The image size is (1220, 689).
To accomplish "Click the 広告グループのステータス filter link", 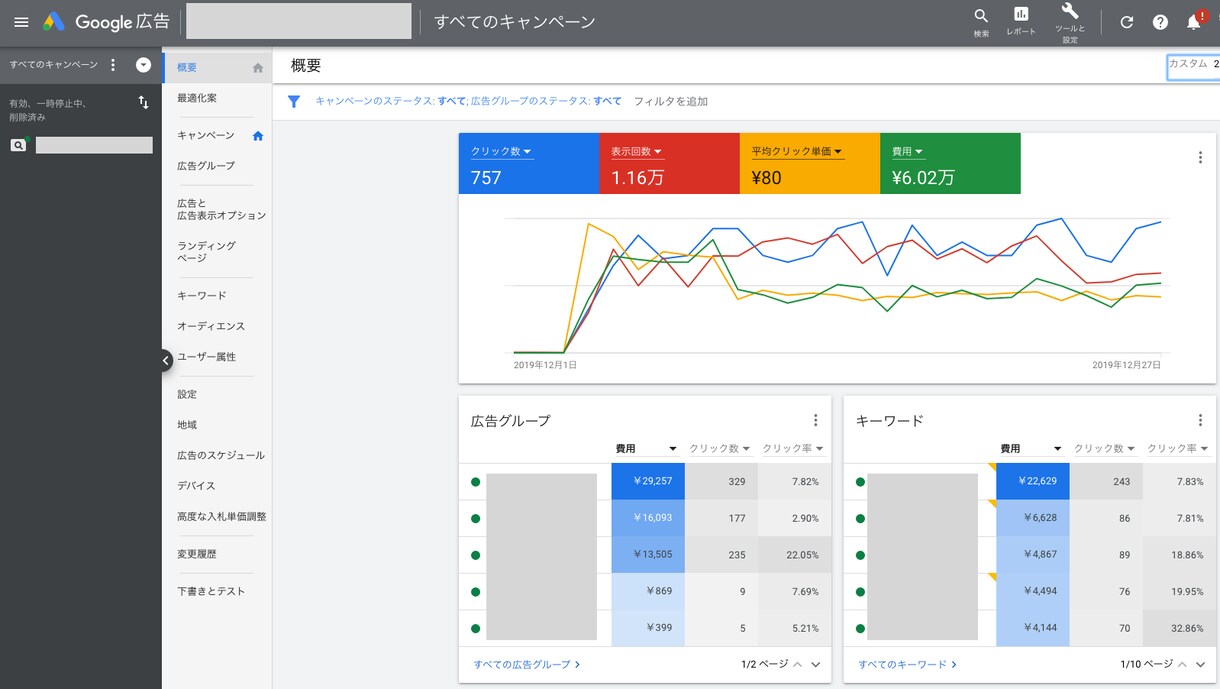I will pyautogui.click(x=546, y=101).
